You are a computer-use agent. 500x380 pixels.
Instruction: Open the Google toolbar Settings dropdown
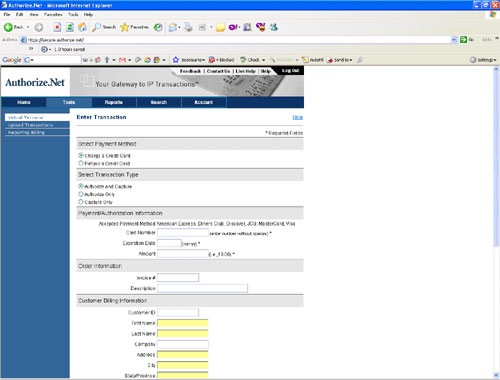click(x=483, y=60)
